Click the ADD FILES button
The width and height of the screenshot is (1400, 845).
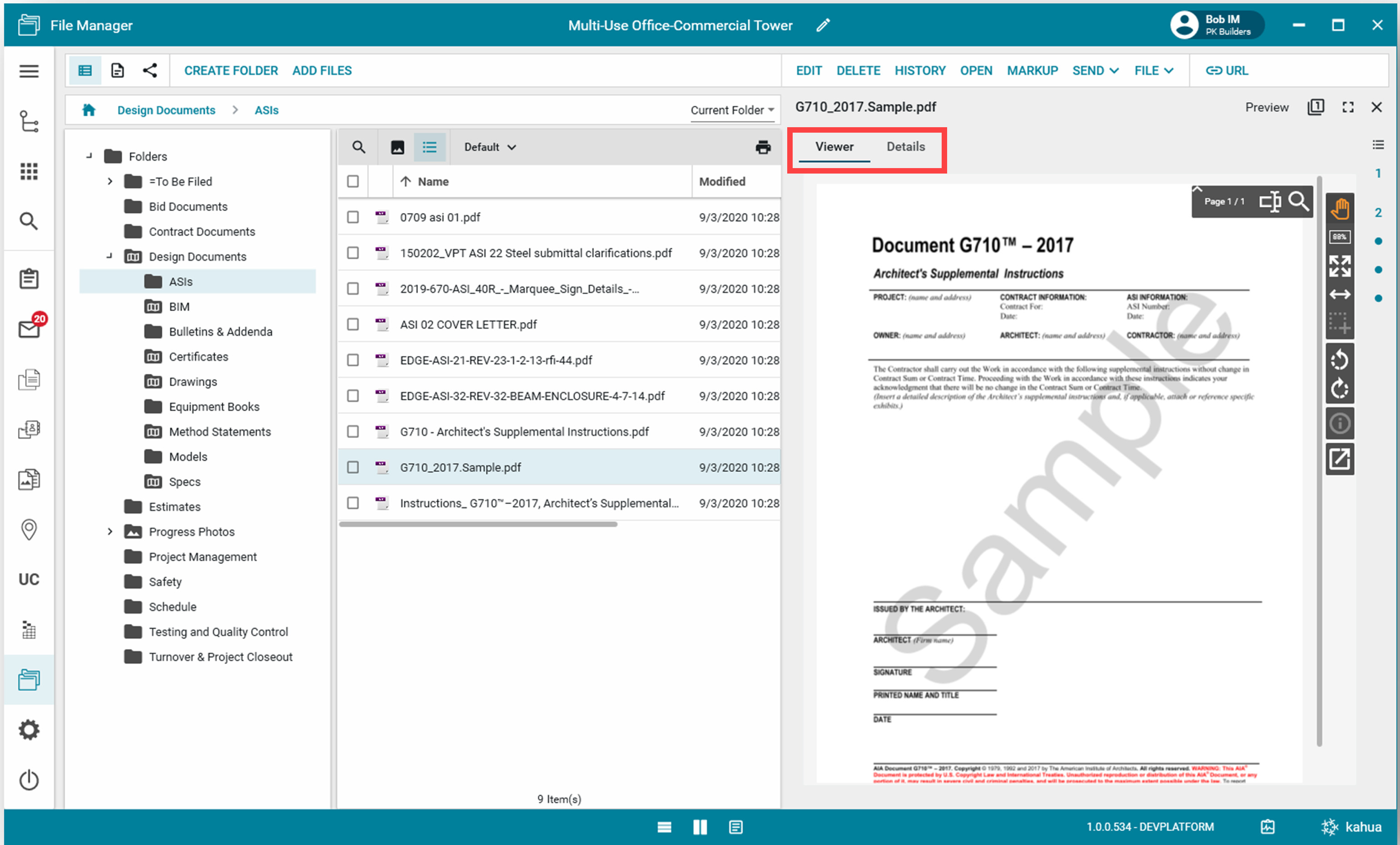(x=322, y=70)
